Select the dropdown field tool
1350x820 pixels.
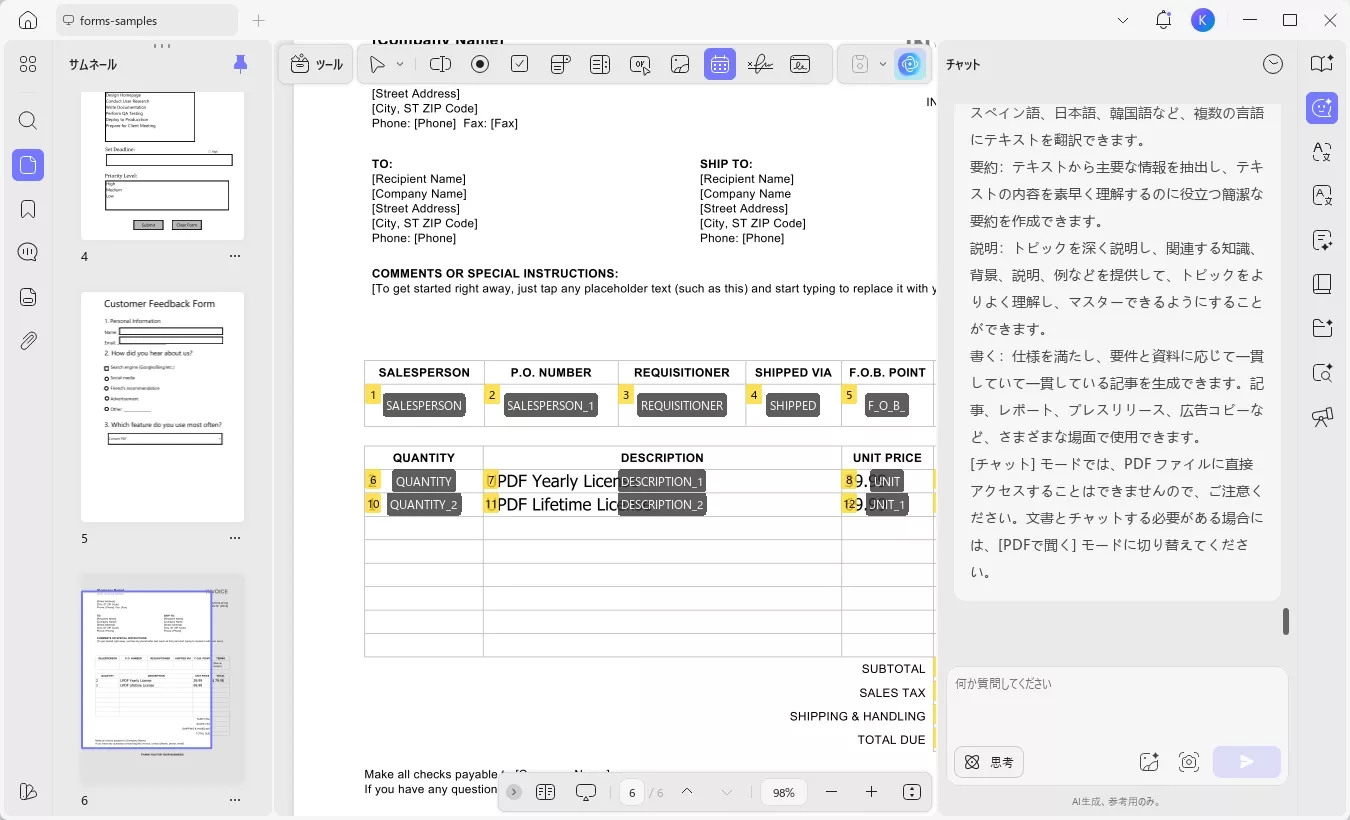[560, 64]
